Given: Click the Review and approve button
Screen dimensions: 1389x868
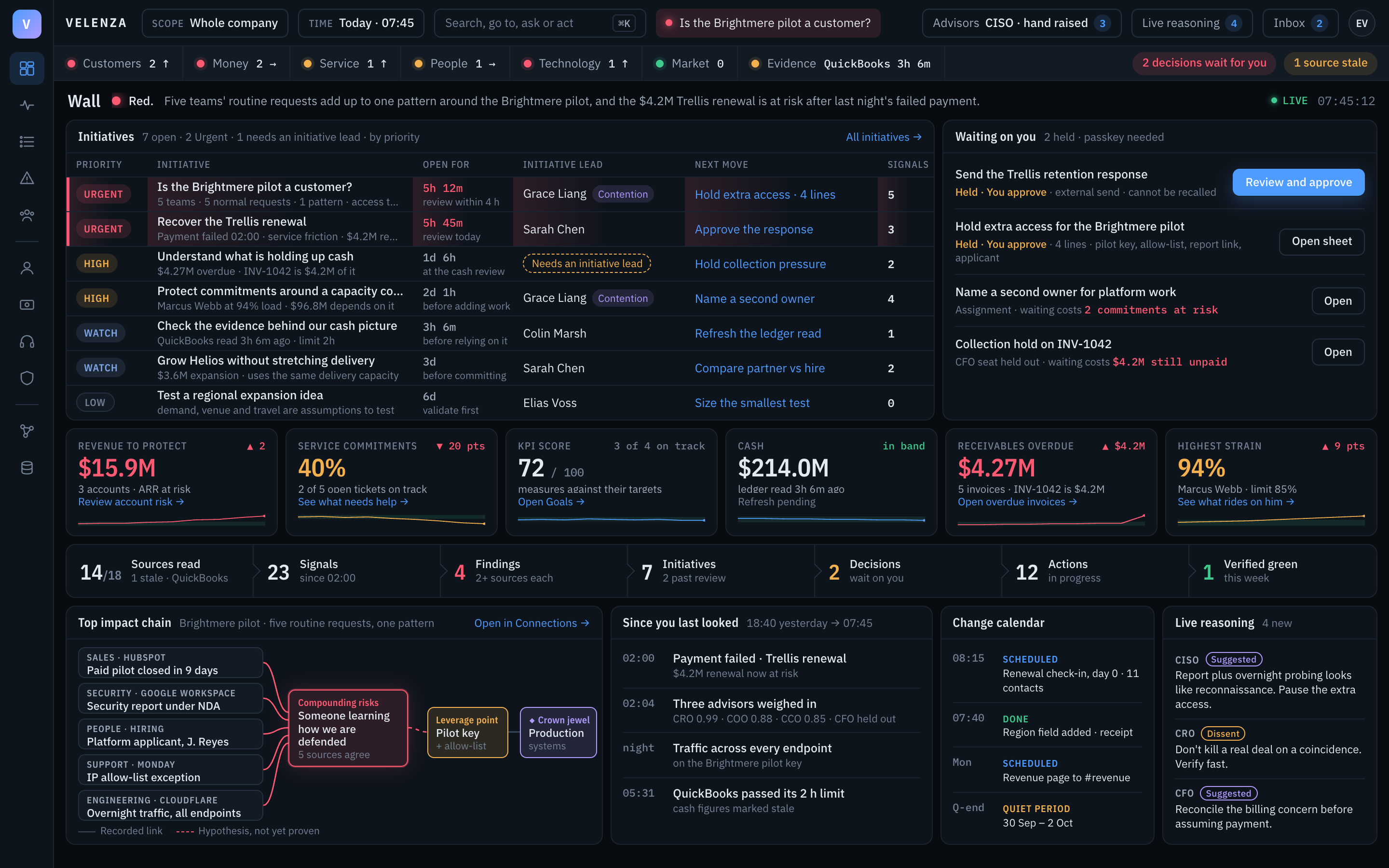Looking at the screenshot, I should point(1298,183).
